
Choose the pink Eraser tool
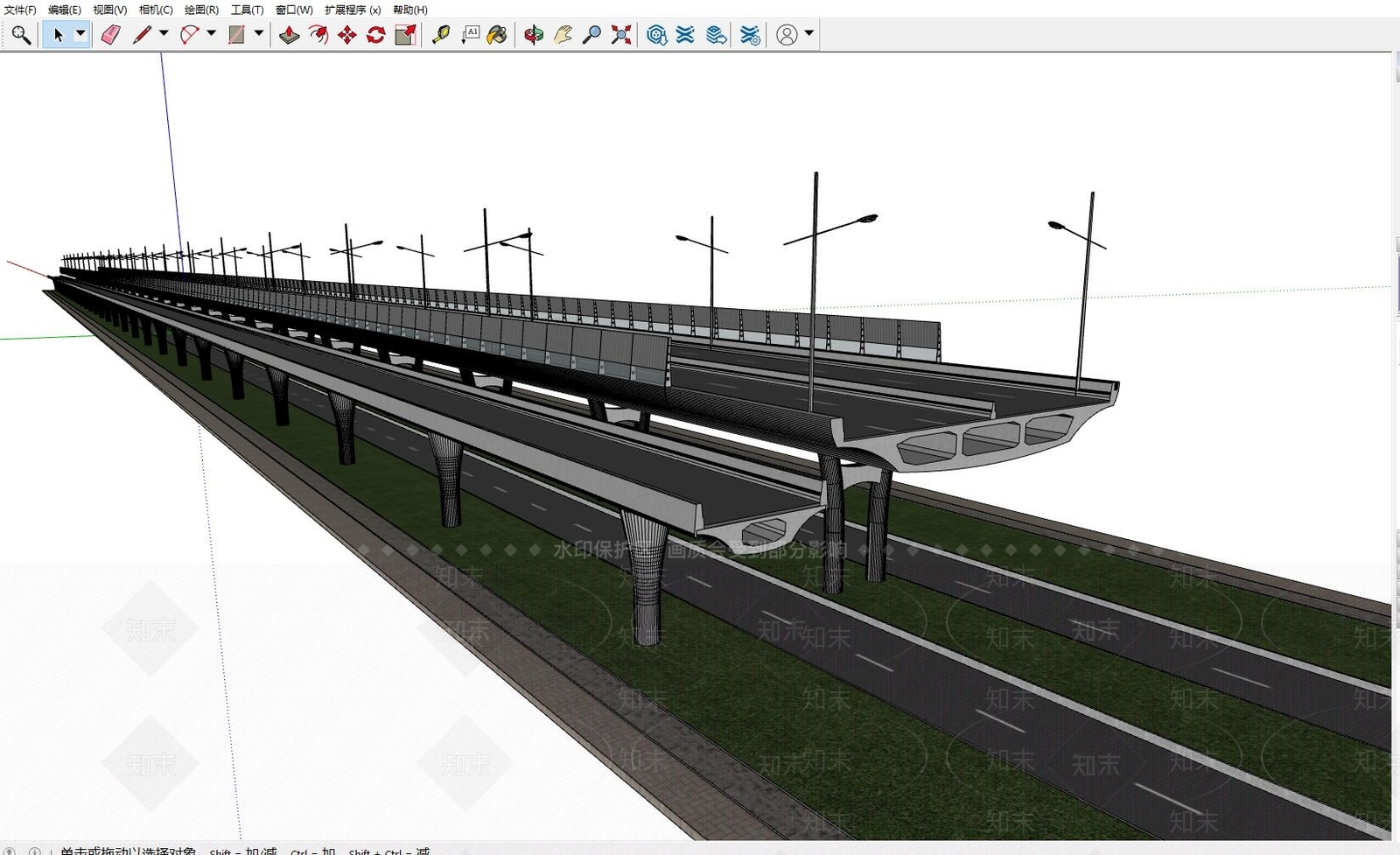tap(110, 35)
